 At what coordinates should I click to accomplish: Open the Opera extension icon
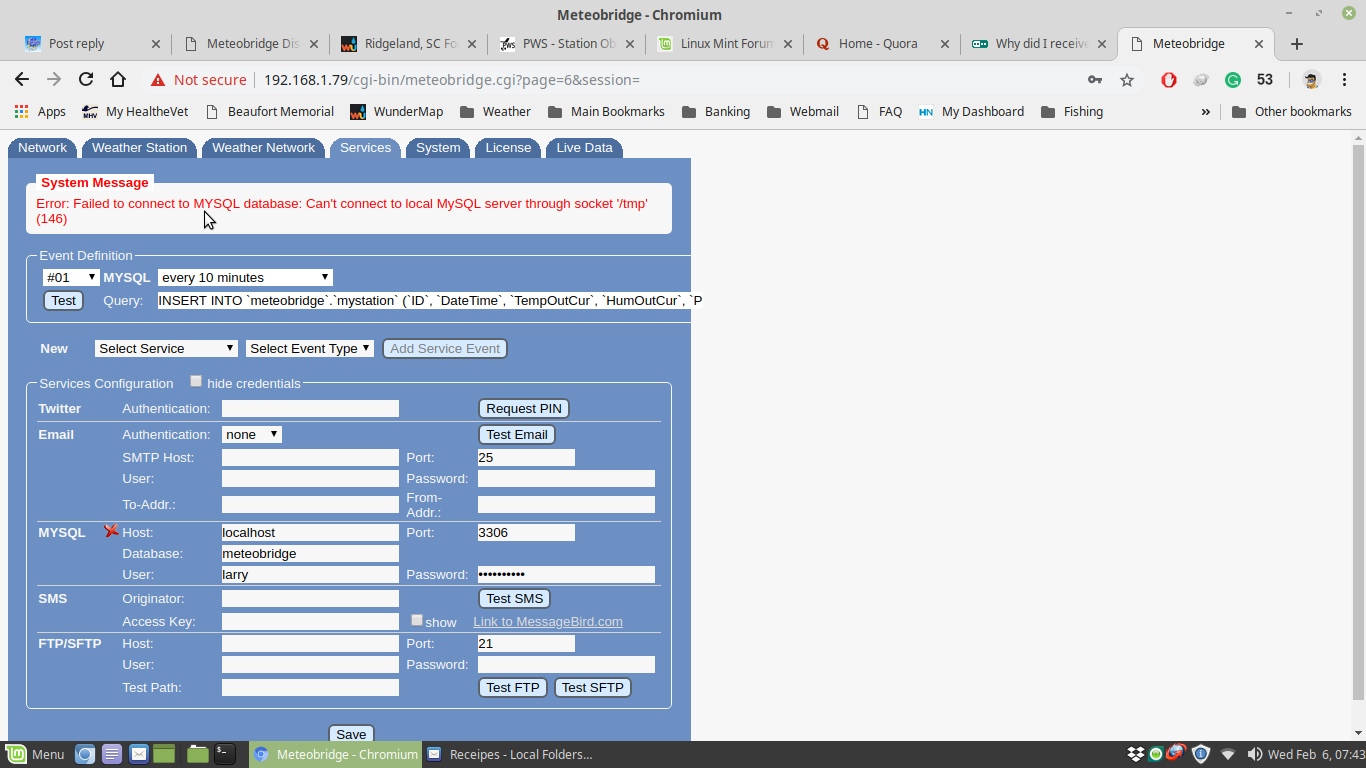[1168, 80]
